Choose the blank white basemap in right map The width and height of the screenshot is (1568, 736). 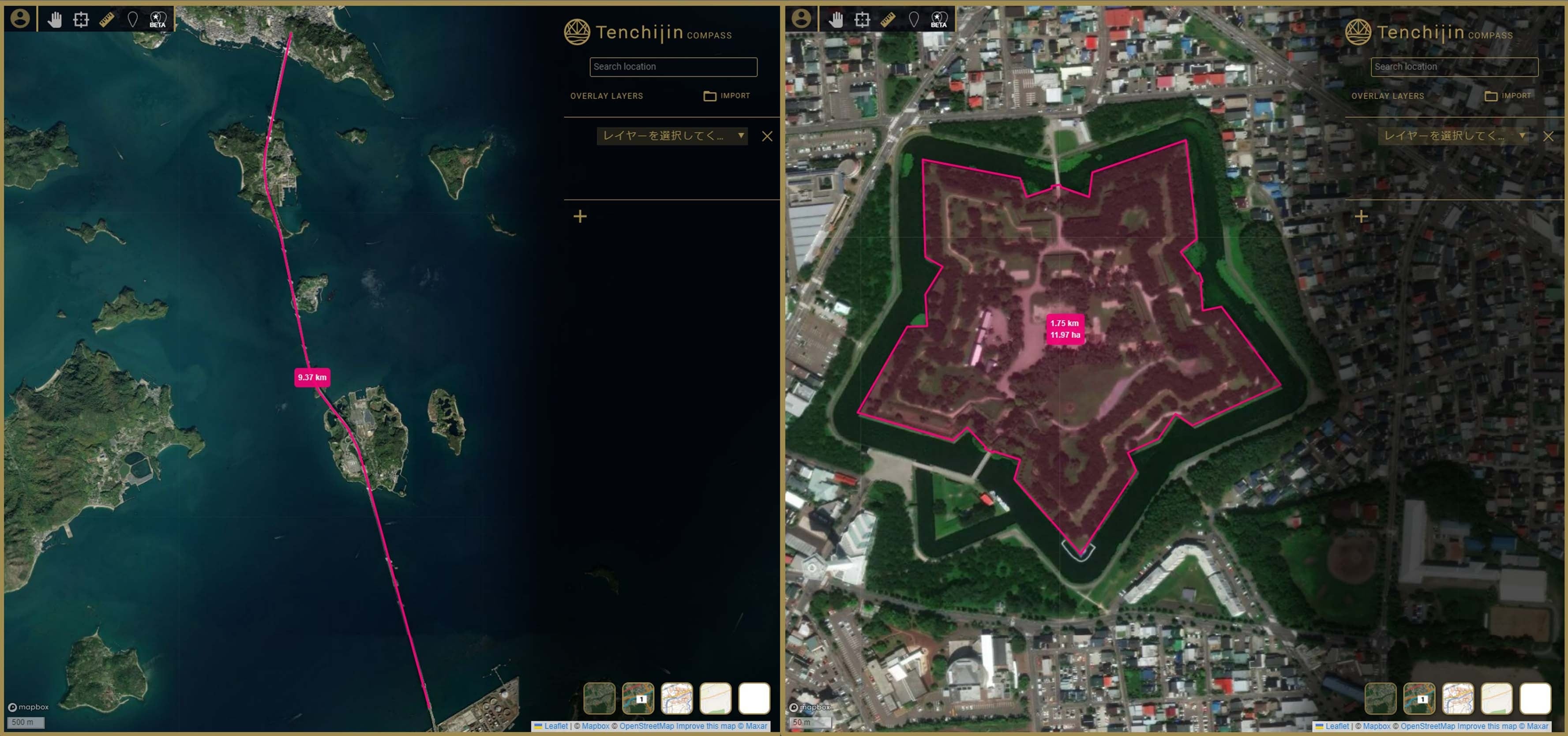(1535, 698)
